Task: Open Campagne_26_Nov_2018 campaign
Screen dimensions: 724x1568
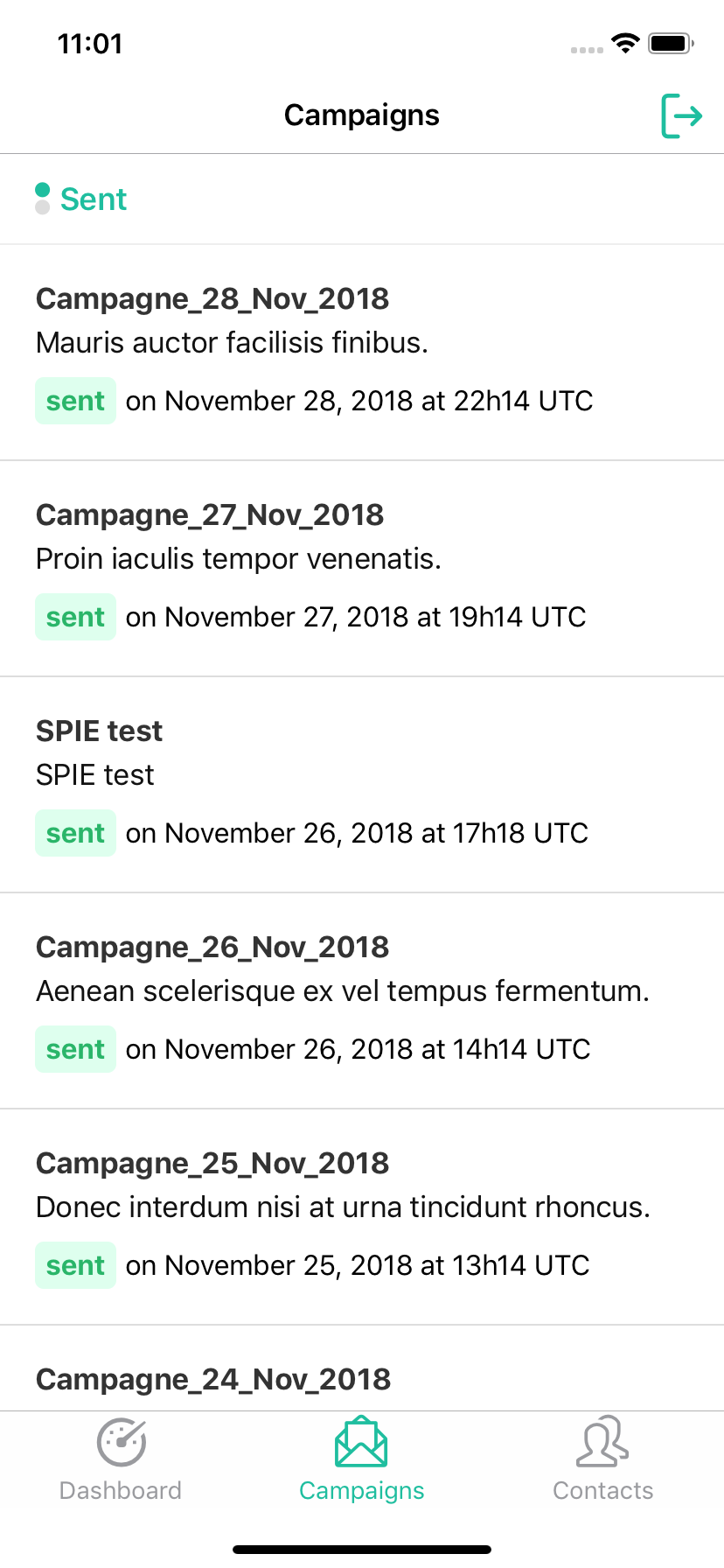Action: click(362, 1001)
